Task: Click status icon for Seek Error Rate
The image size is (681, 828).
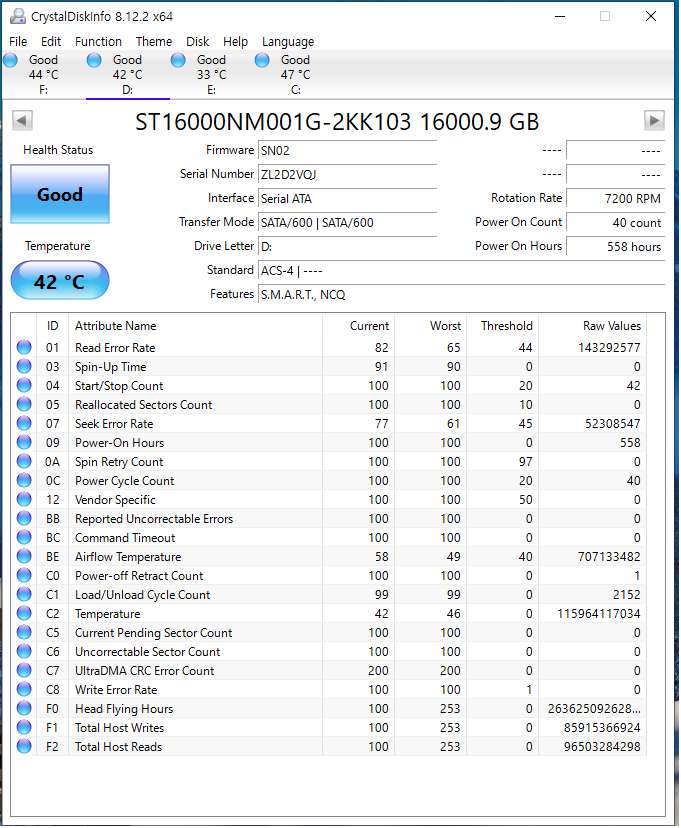Action: tap(24, 424)
